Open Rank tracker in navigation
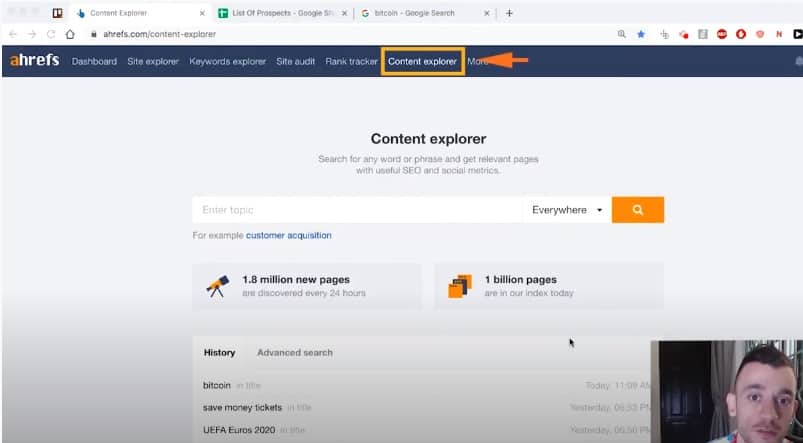Viewport: 803px width, 443px height. [351, 61]
